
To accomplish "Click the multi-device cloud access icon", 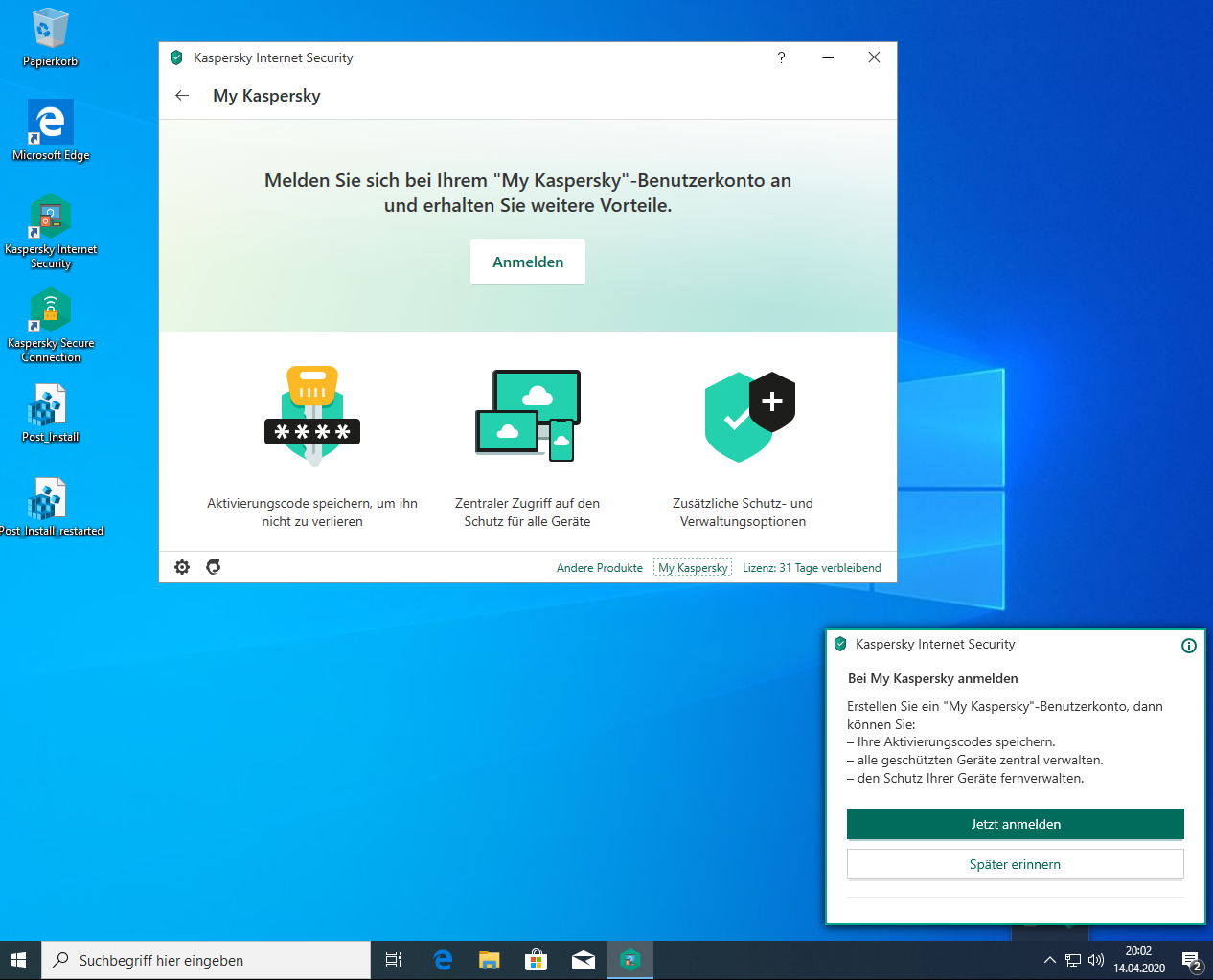I will coord(528,416).
